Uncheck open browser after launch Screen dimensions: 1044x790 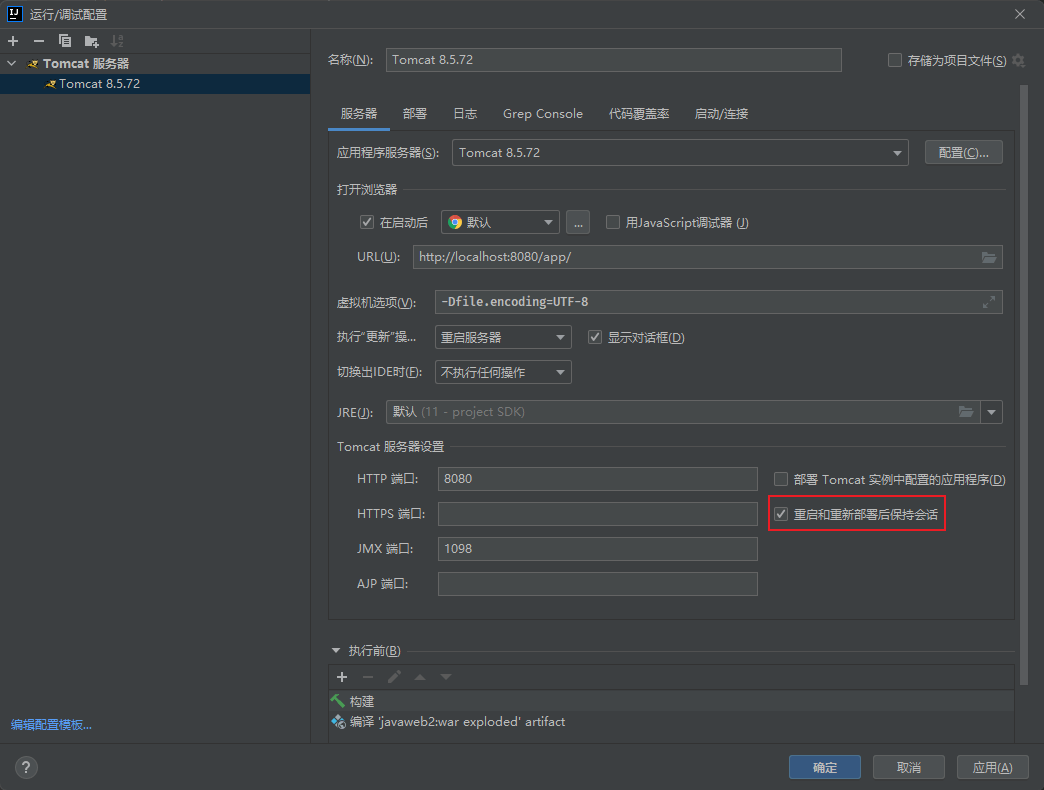(367, 222)
